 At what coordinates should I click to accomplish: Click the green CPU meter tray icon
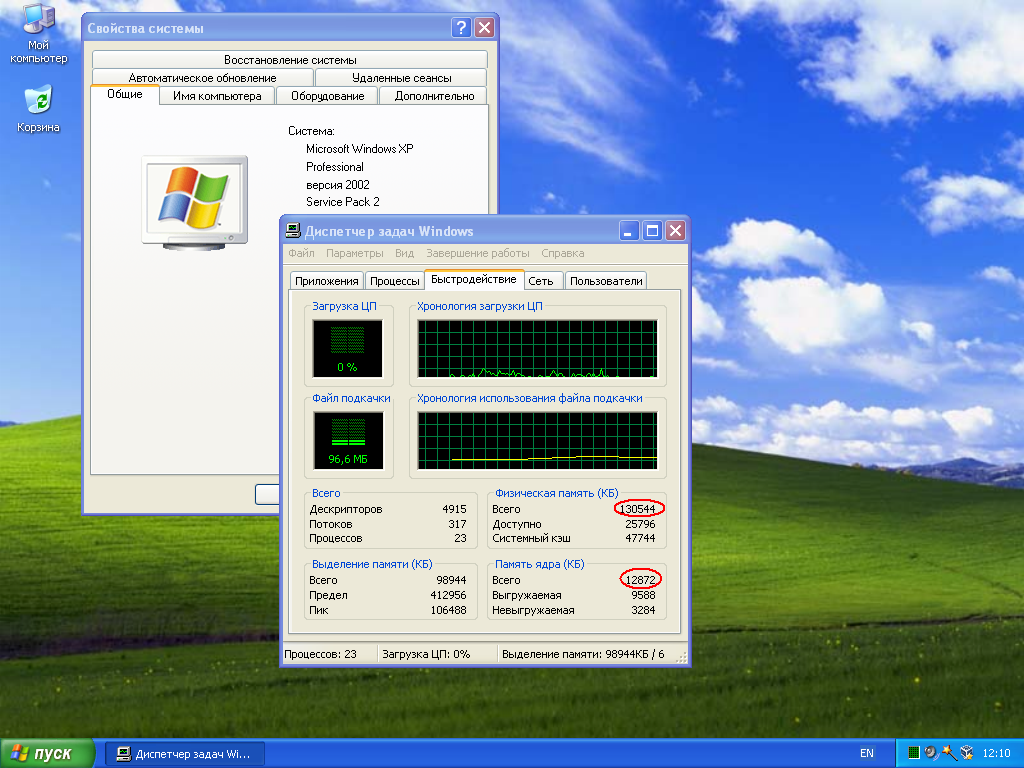pos(914,753)
